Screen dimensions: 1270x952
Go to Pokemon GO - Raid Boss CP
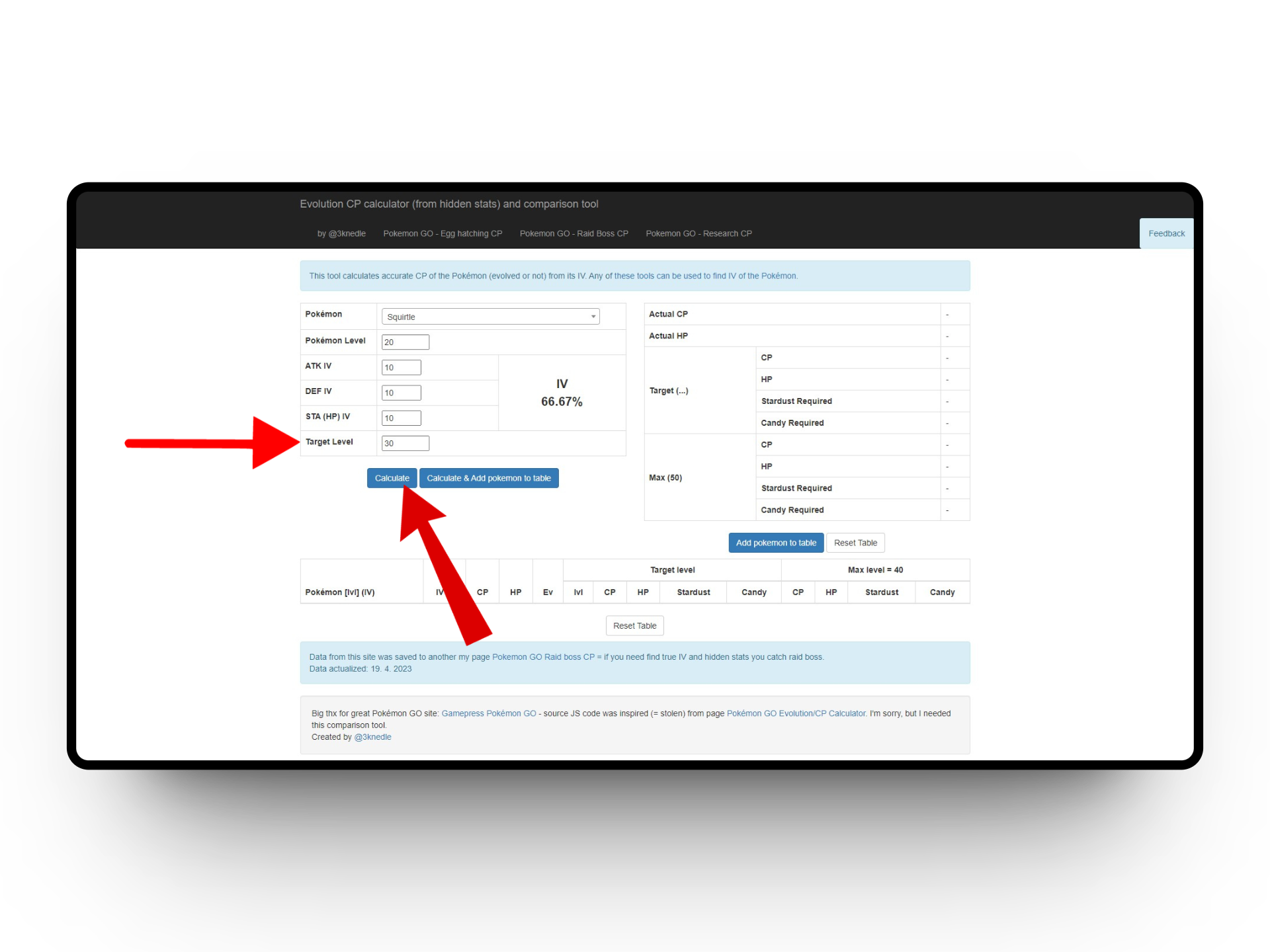573,233
